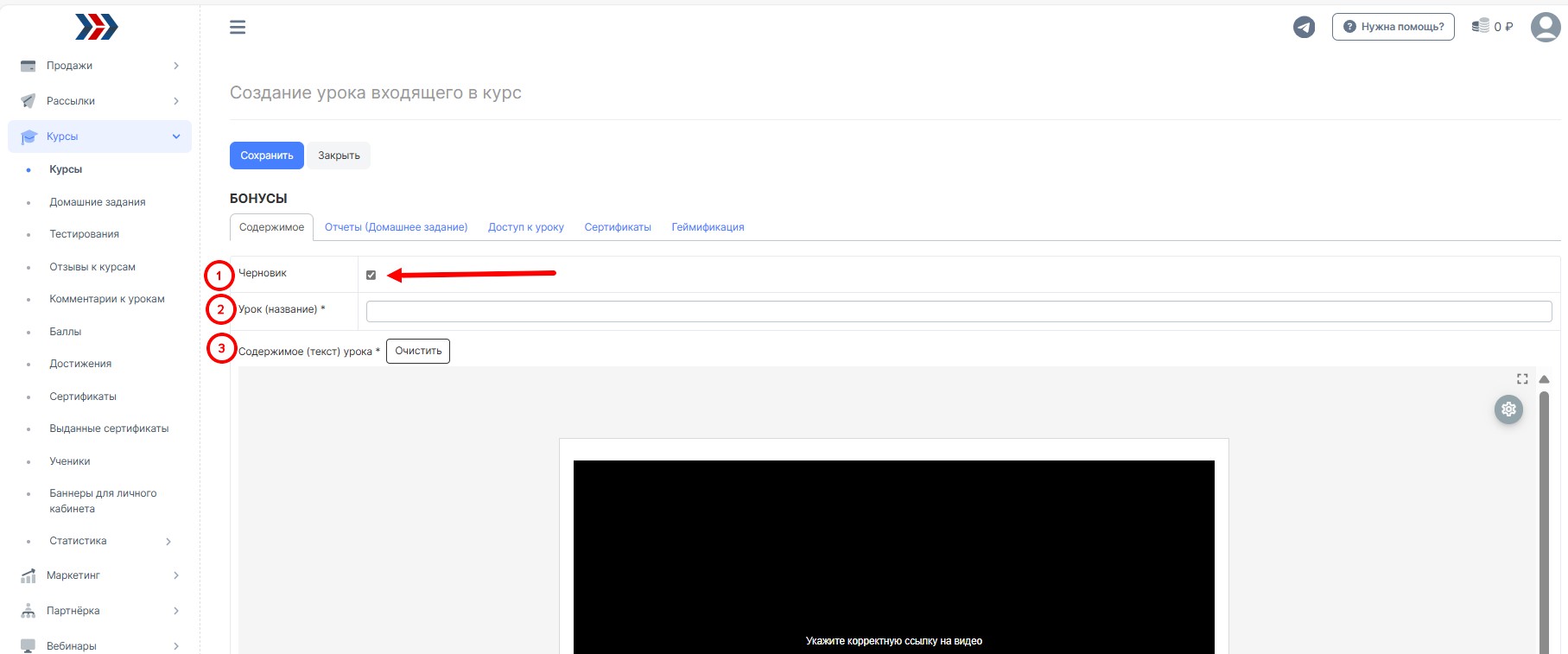This screenshot has width=1568, height=654.
Task: Collapse the Курсы menu chevron
Action: point(176,137)
